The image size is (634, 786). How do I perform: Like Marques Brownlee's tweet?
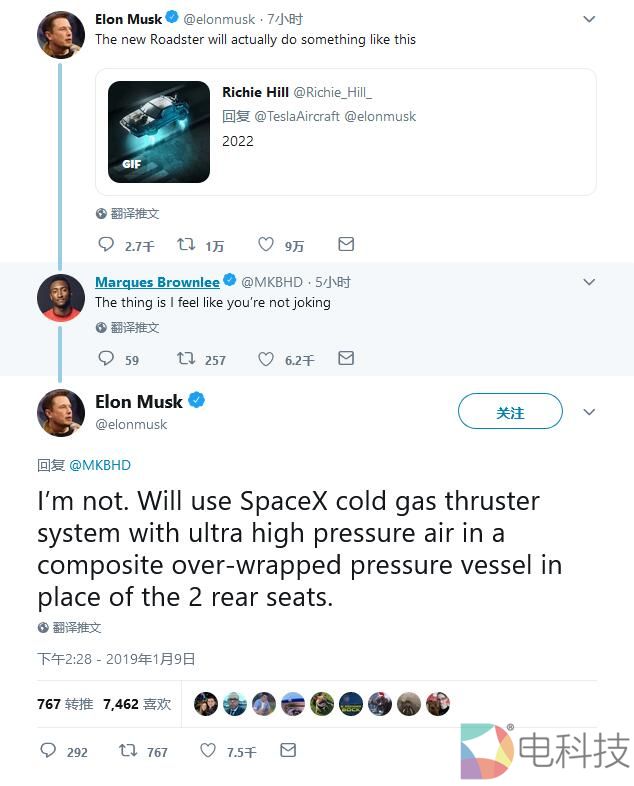[x=266, y=358]
